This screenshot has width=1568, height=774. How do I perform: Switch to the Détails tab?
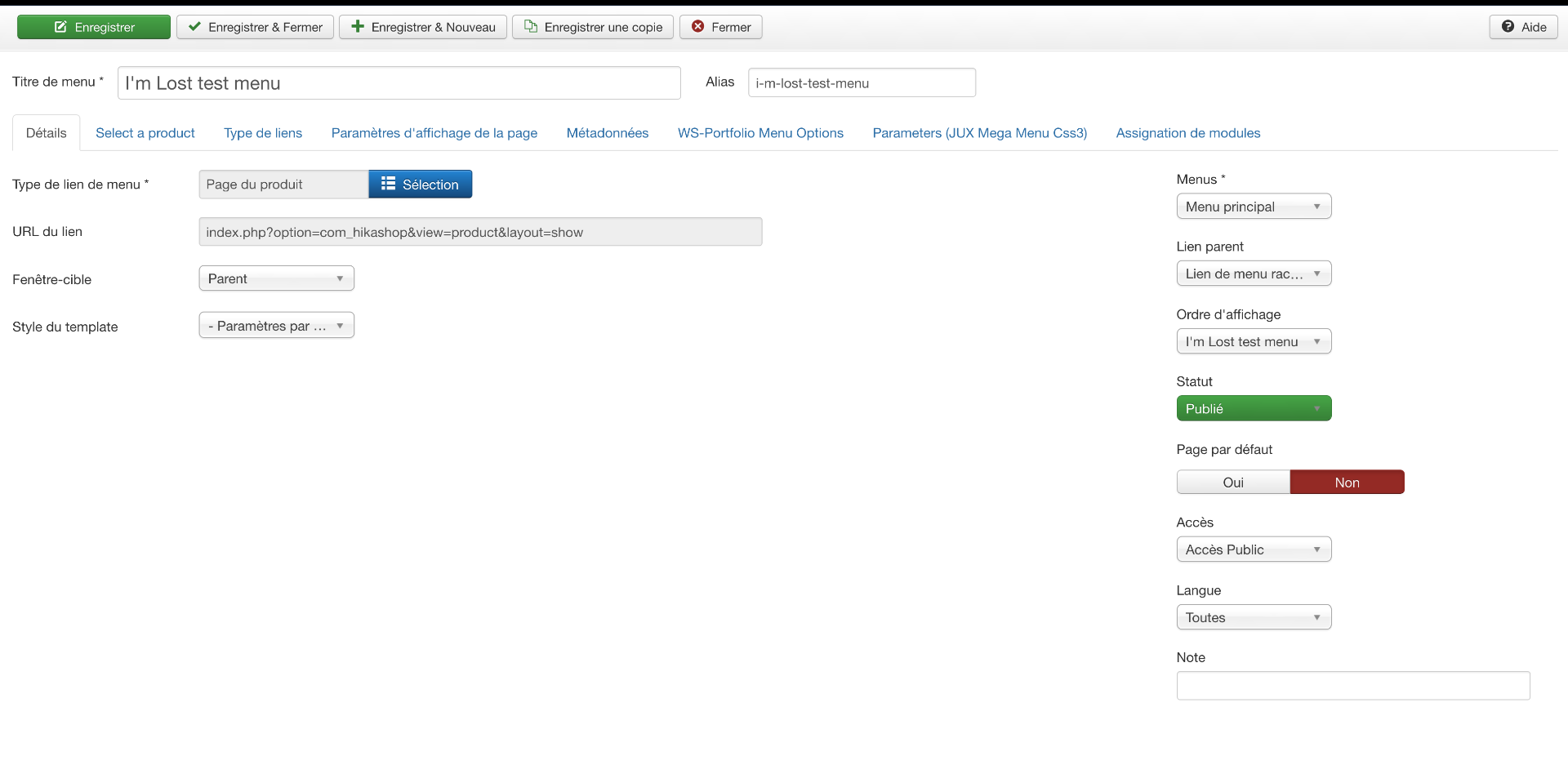(x=47, y=133)
